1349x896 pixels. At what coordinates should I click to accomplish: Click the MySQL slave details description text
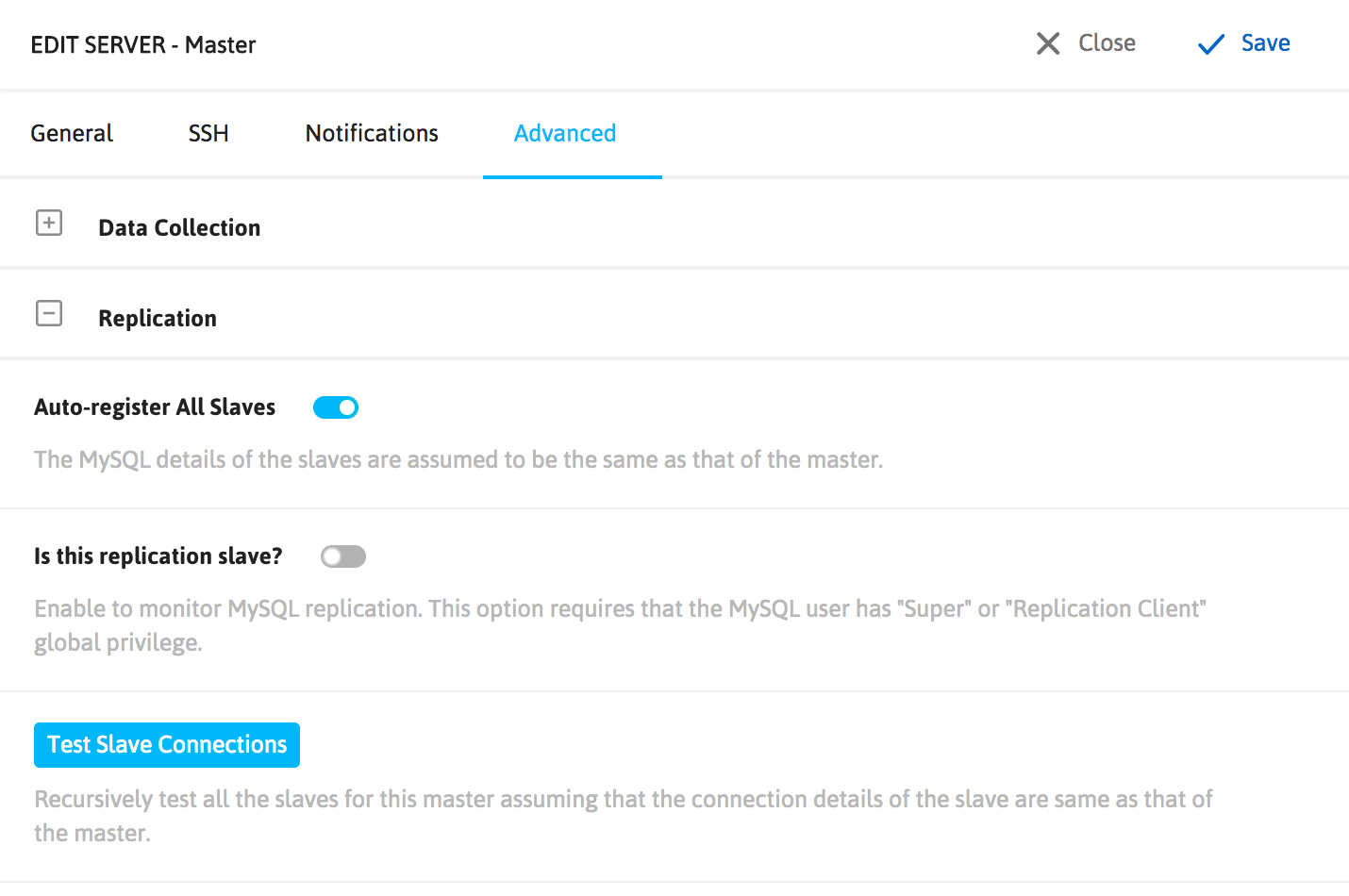[458, 460]
